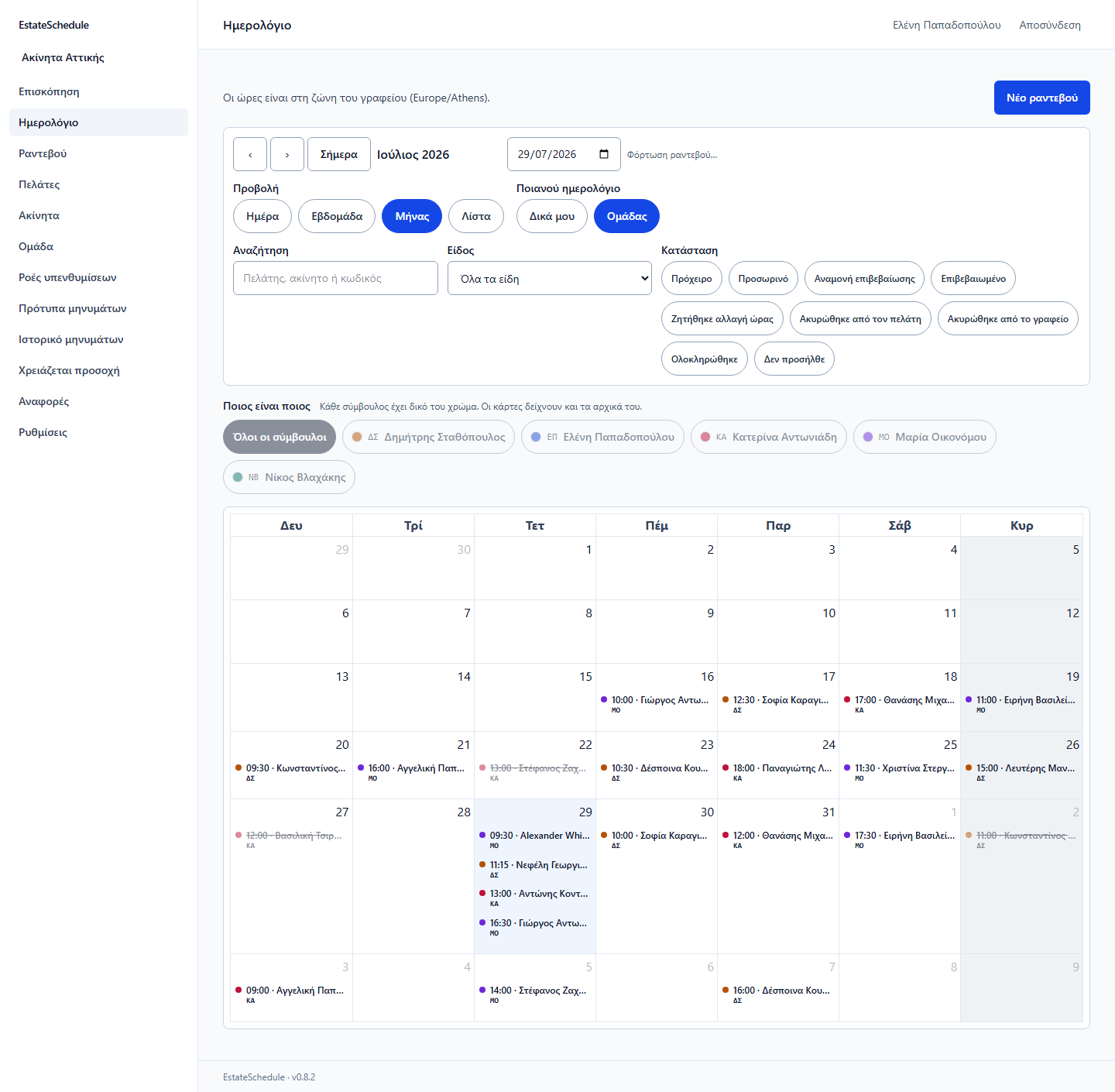Click EstateSchedule logo text
The height and width of the screenshot is (1092, 1115).
point(53,25)
